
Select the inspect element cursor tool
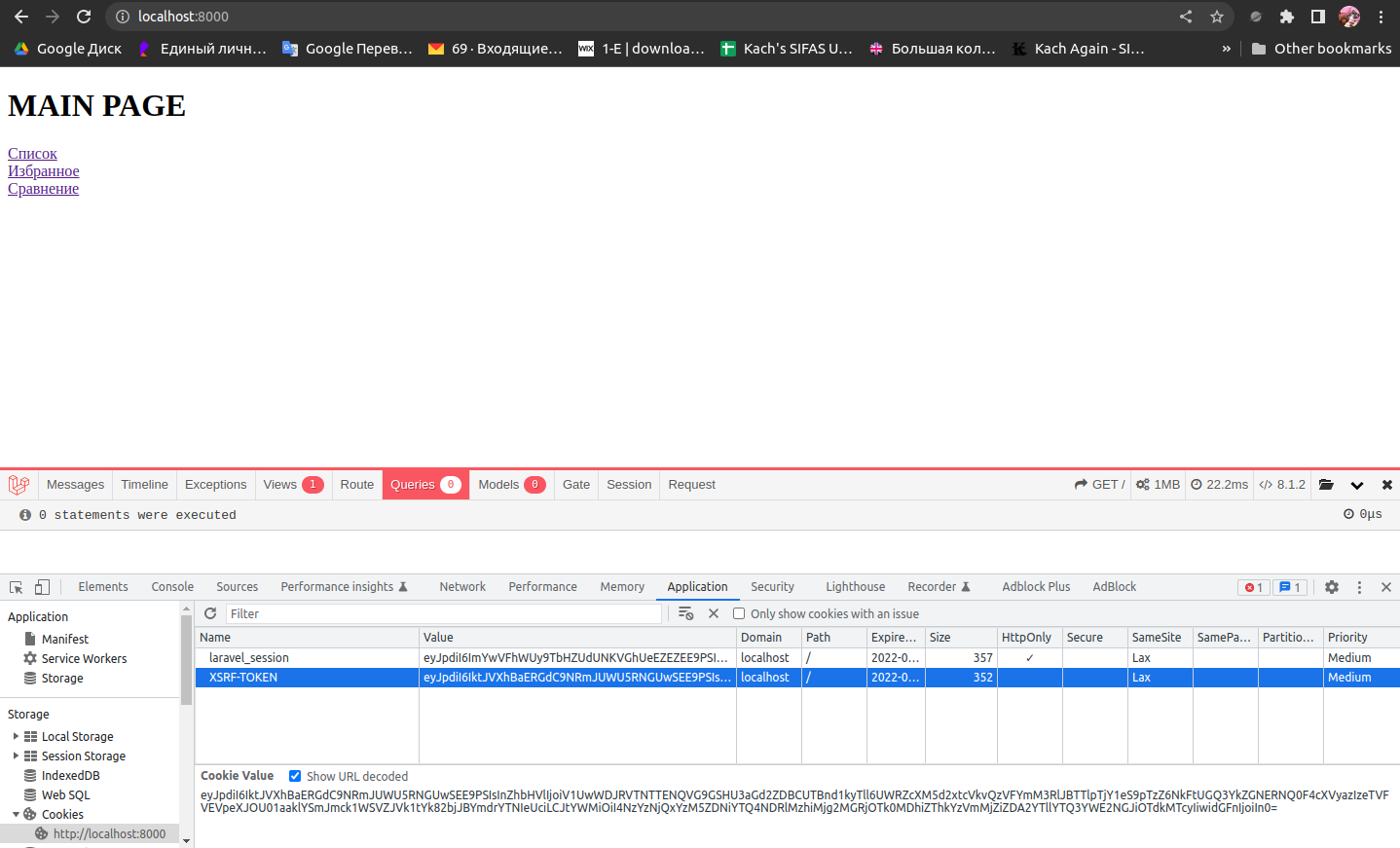tap(16, 586)
